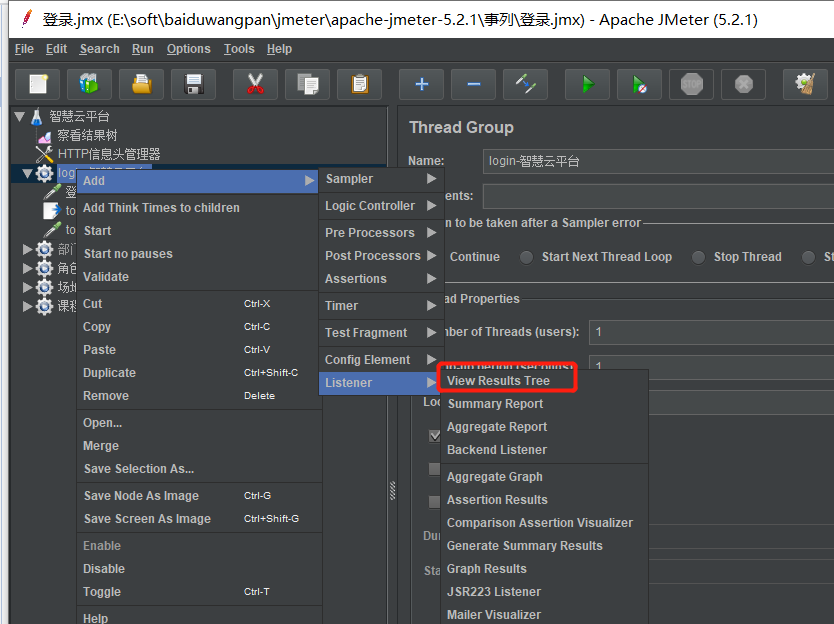Click the Save floppy disk icon
Screen dimensions: 834x624
click(194, 84)
